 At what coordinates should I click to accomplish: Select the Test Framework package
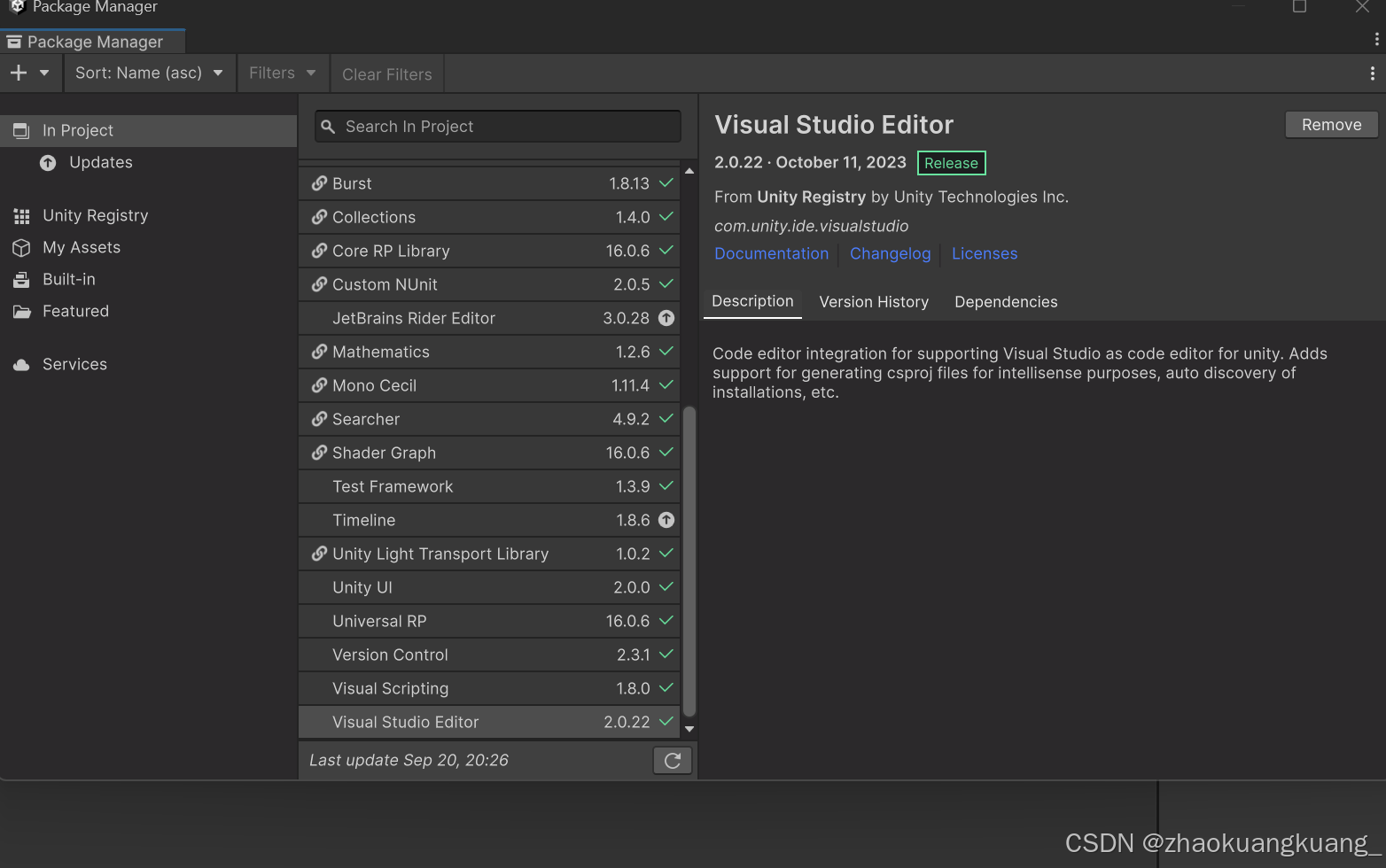(x=489, y=486)
